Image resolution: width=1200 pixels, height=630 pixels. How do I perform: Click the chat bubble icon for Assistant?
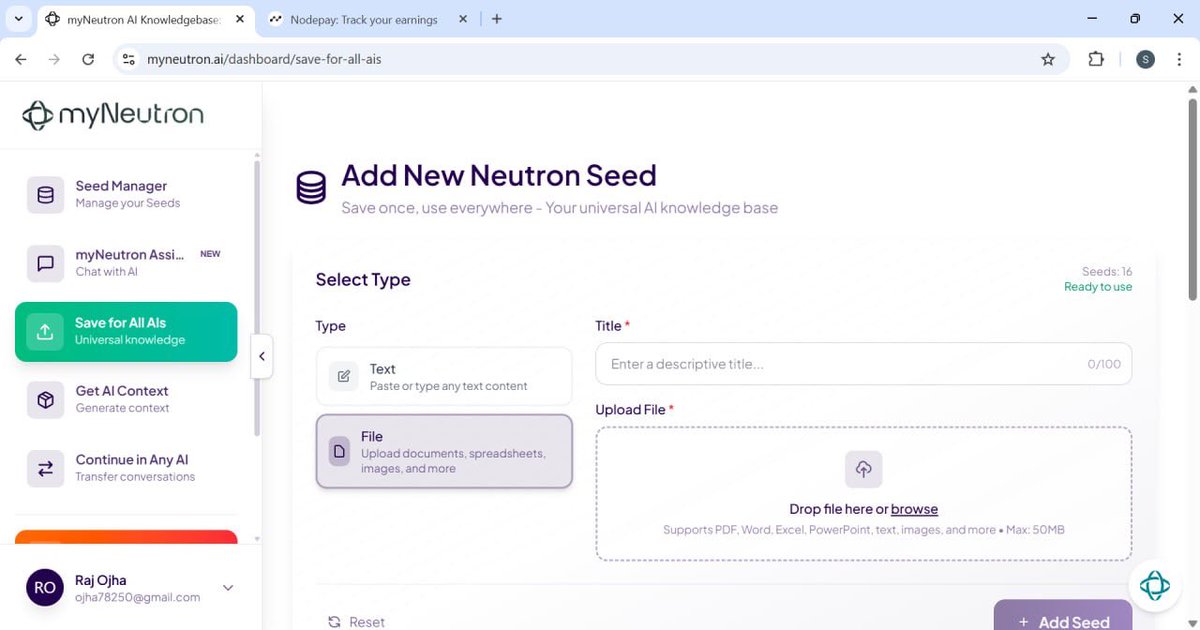coord(45,263)
